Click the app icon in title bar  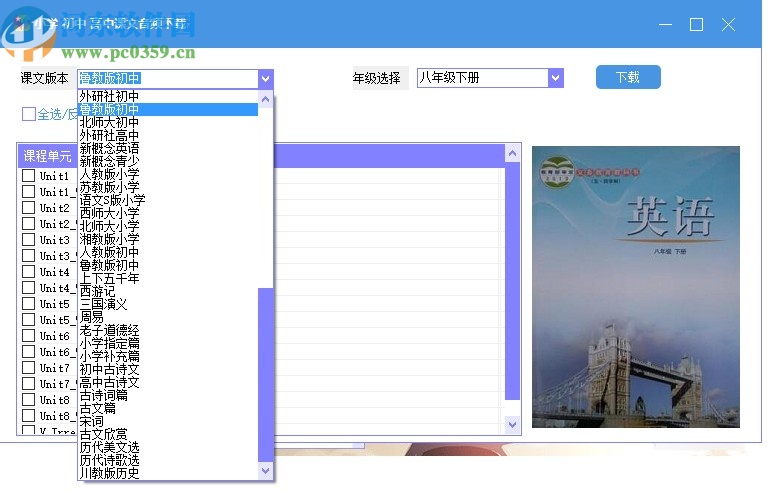click(20, 23)
